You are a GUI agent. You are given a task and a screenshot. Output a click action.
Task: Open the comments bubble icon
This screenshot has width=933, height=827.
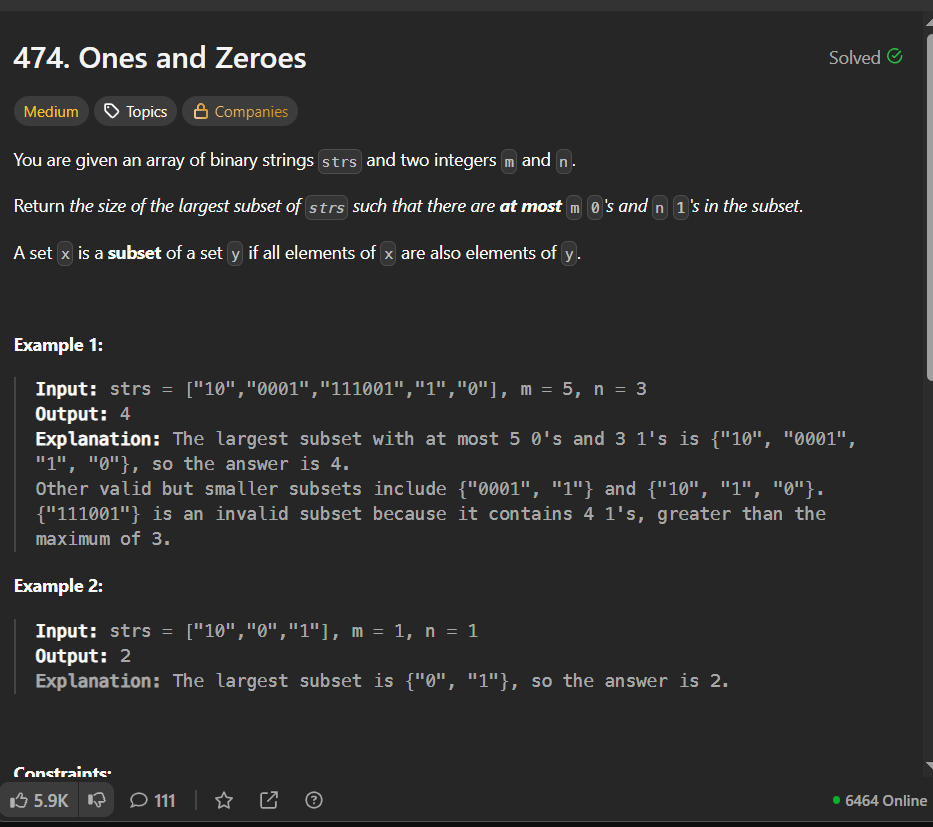139,800
